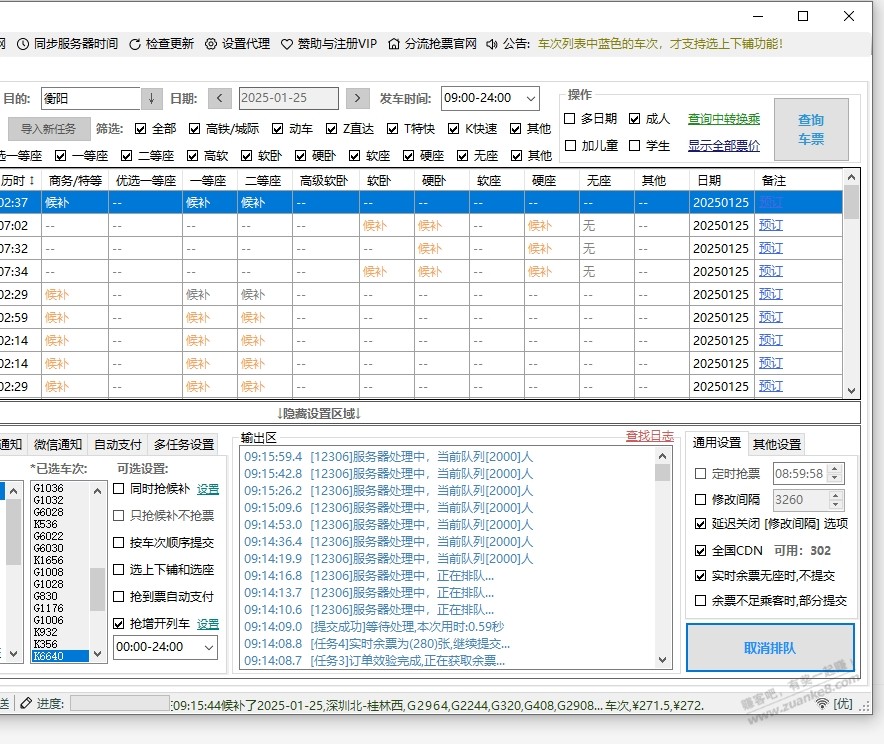The height and width of the screenshot is (744, 884).
Task: Maximize the window
Action: [803, 16]
